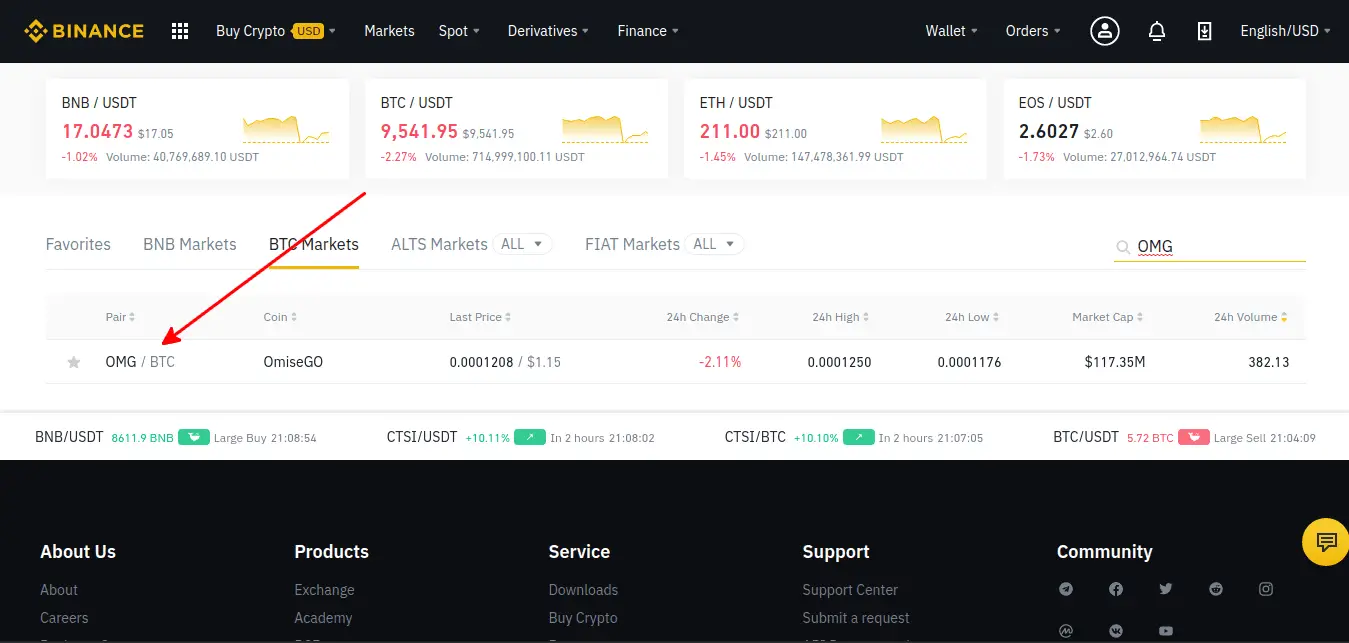This screenshot has height=643, width=1349.
Task: Expand the Derivatives menu dropdown
Action: pyautogui.click(x=548, y=31)
